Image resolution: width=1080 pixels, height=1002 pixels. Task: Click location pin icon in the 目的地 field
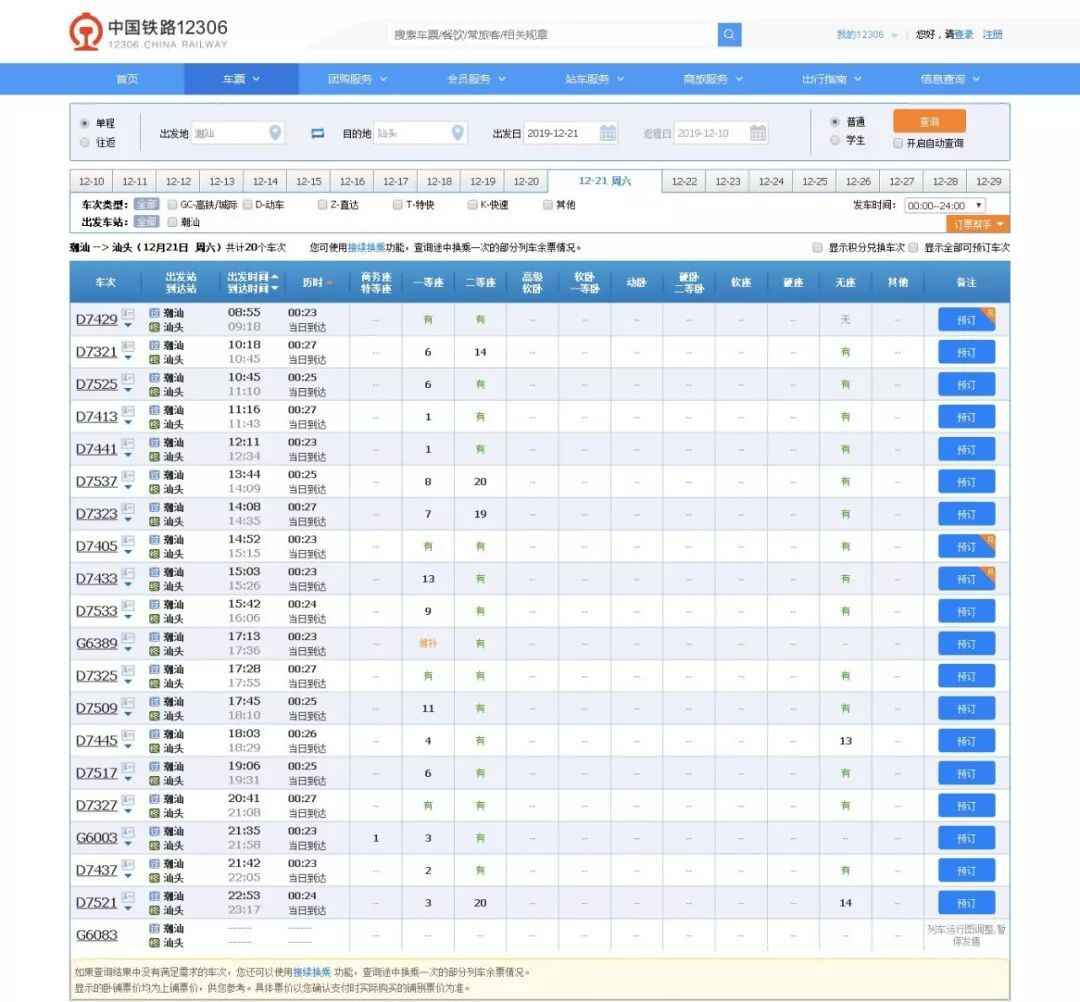[458, 133]
